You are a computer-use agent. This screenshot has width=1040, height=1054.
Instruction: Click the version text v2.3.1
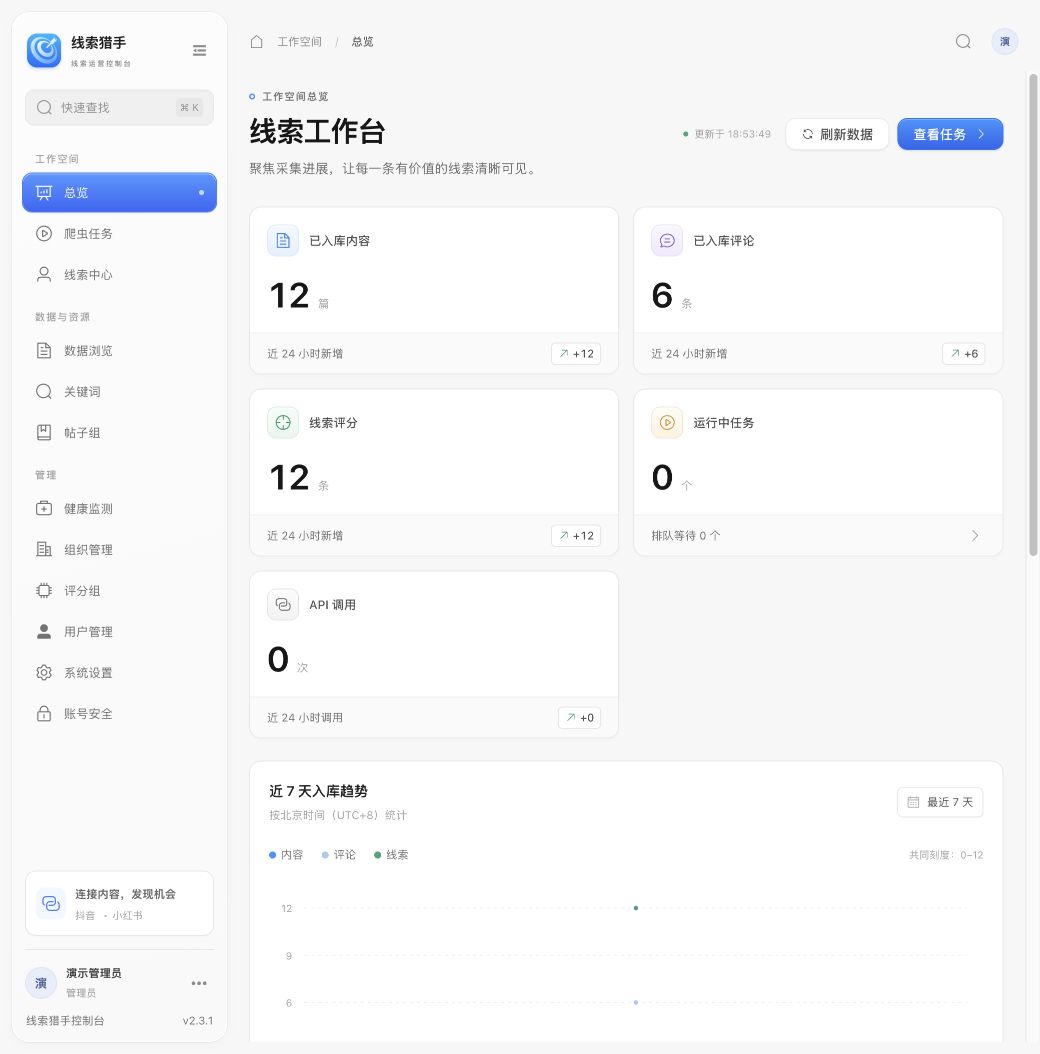click(x=198, y=1020)
